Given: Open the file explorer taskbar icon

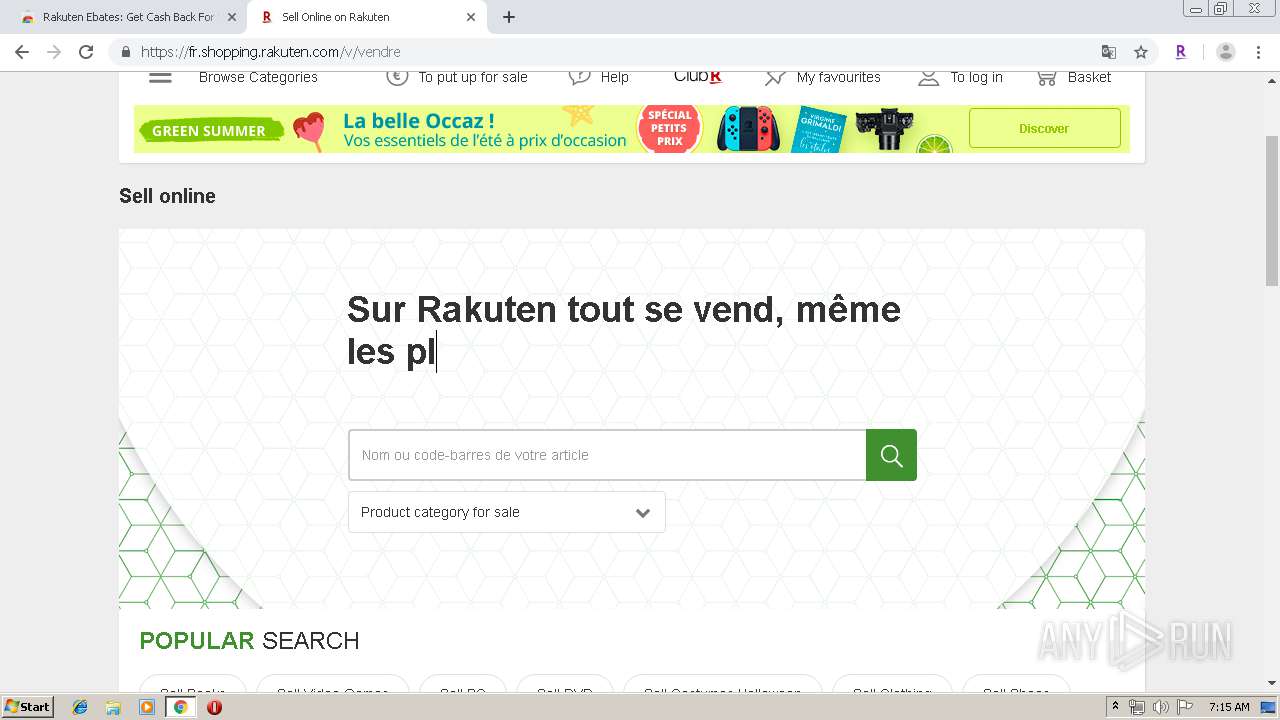Looking at the screenshot, I should 113,707.
